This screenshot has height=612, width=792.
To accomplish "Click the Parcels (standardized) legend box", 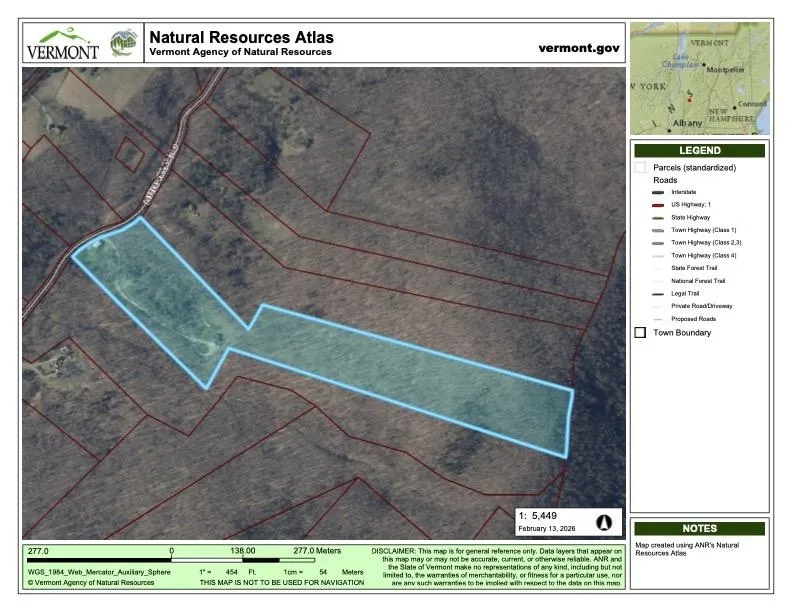I will pyautogui.click(x=640, y=168).
